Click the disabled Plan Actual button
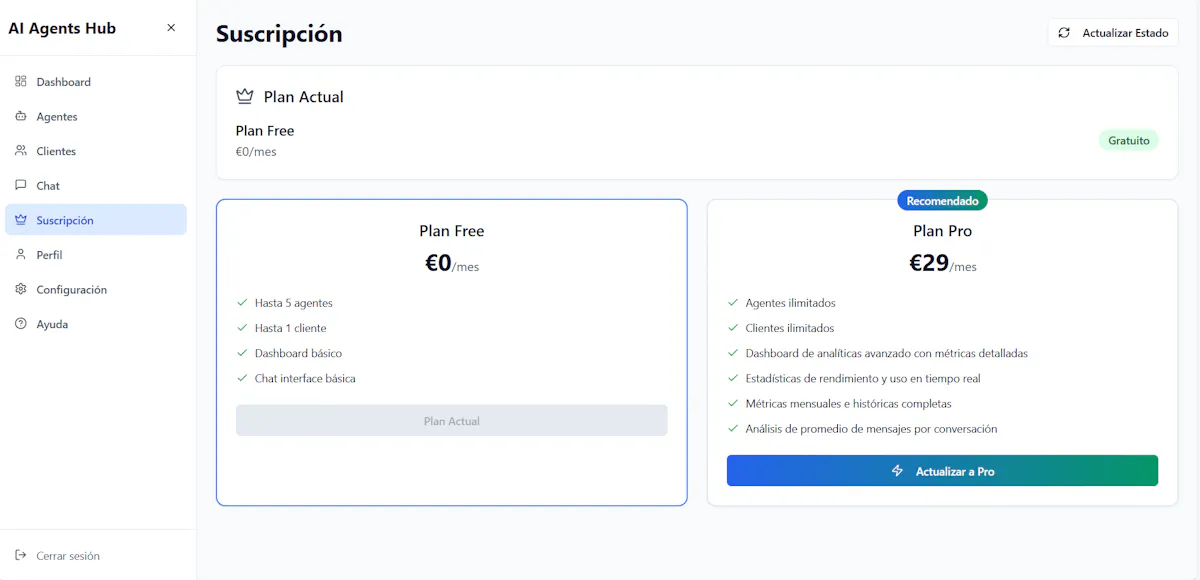 [x=451, y=421]
